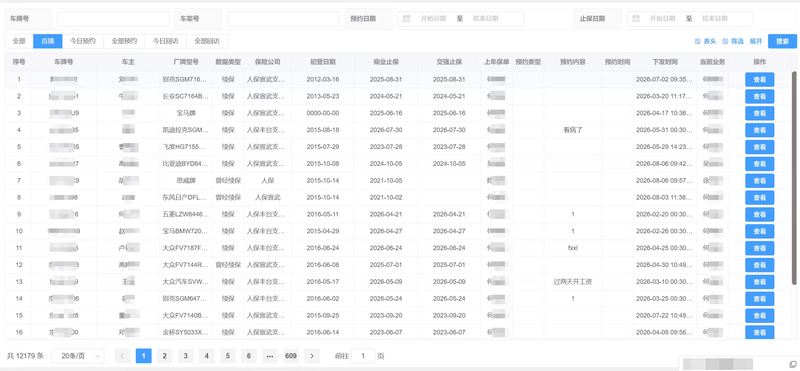Switch to the 今日回访 tab
This screenshot has width=800, height=371.
point(166,41)
